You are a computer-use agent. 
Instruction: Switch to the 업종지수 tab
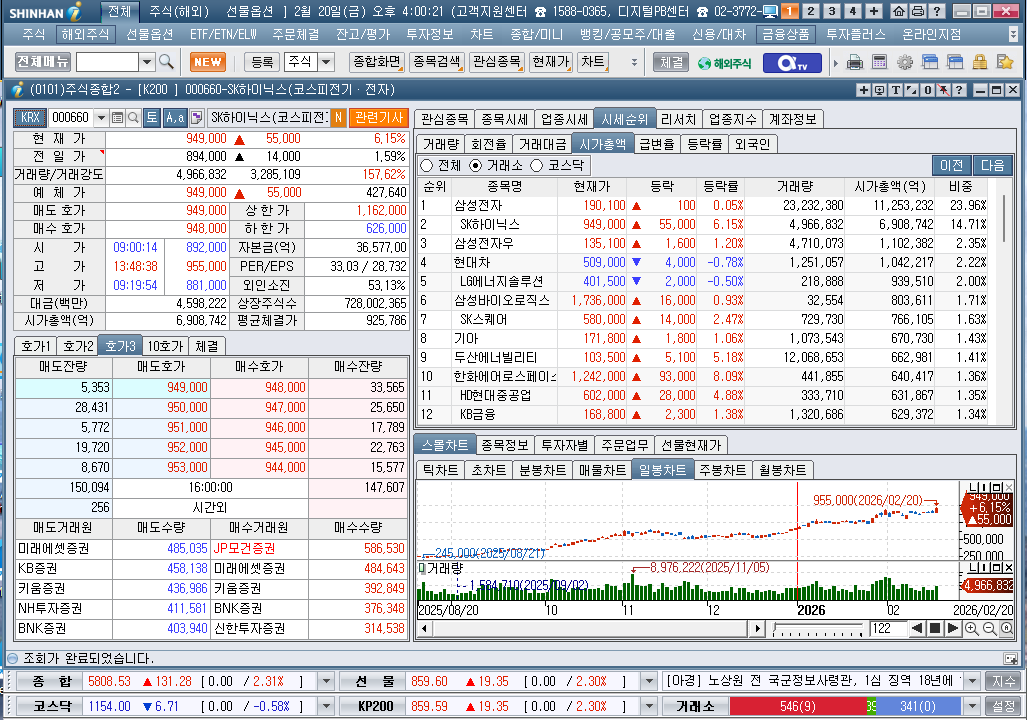pyautogui.click(x=733, y=119)
